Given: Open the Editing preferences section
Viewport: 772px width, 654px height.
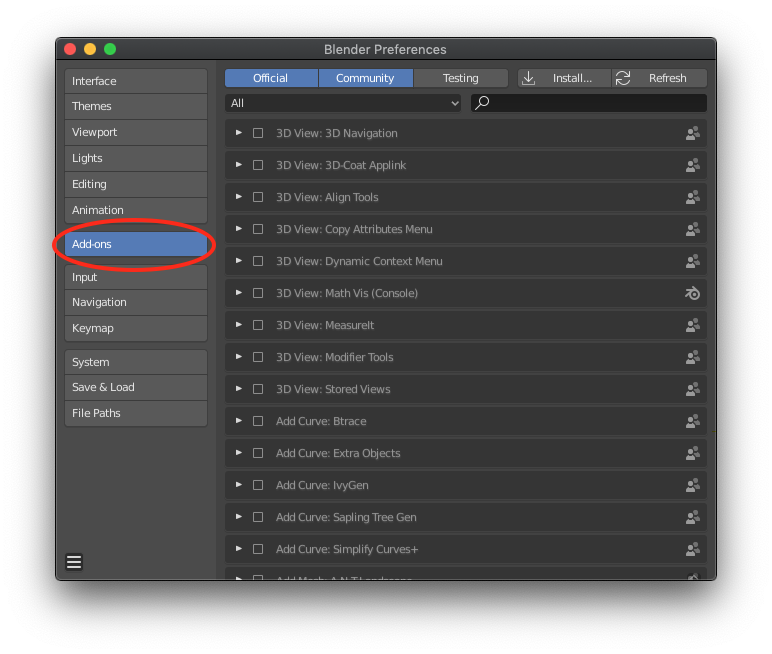Looking at the screenshot, I should [136, 184].
